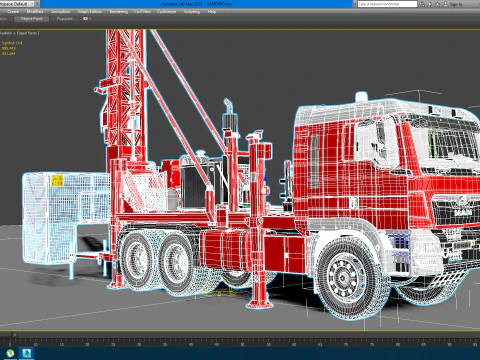Screen dimensions: 480x360
Task: Click the search binoculars icon
Action: pyautogui.click(x=422, y=4)
